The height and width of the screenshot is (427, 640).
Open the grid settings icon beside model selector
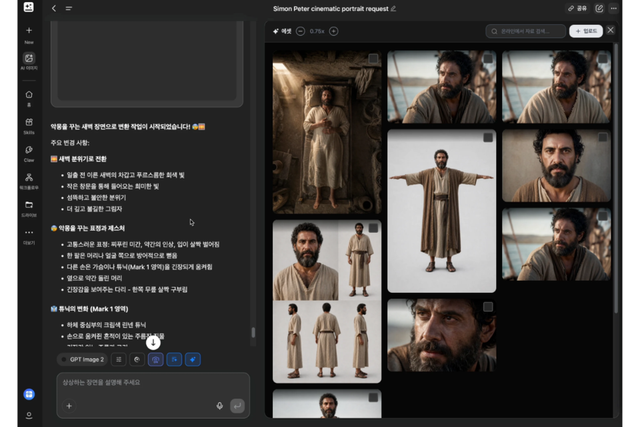[x=119, y=359]
